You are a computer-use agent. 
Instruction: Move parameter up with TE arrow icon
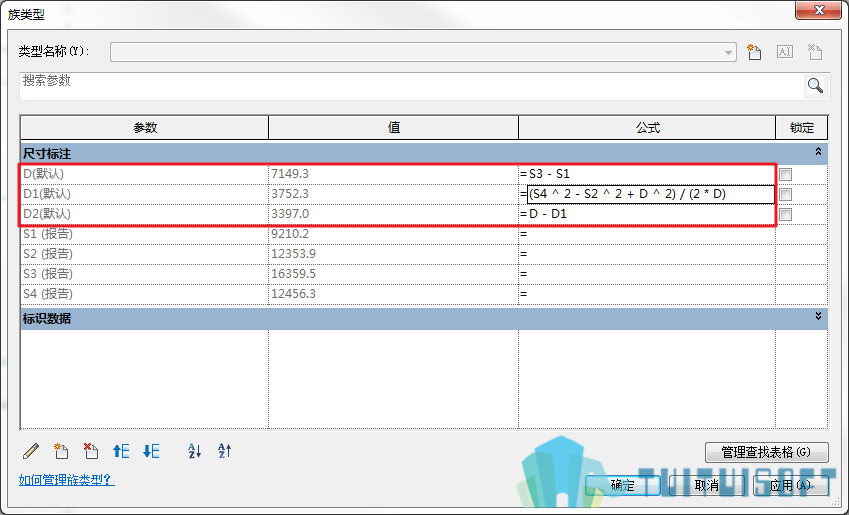121,451
